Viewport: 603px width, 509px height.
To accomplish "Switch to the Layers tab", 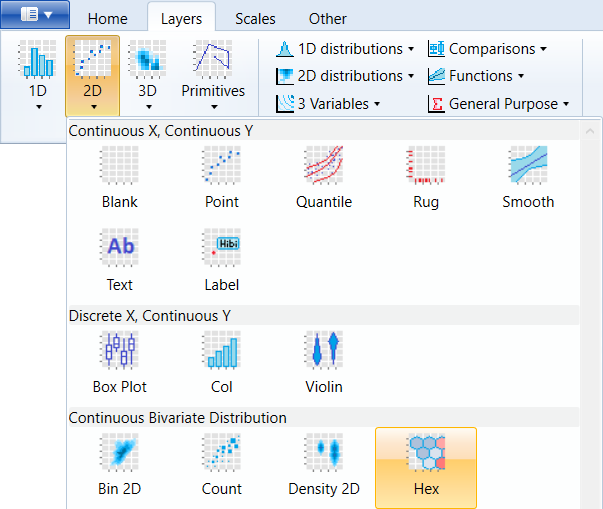I will [181, 18].
